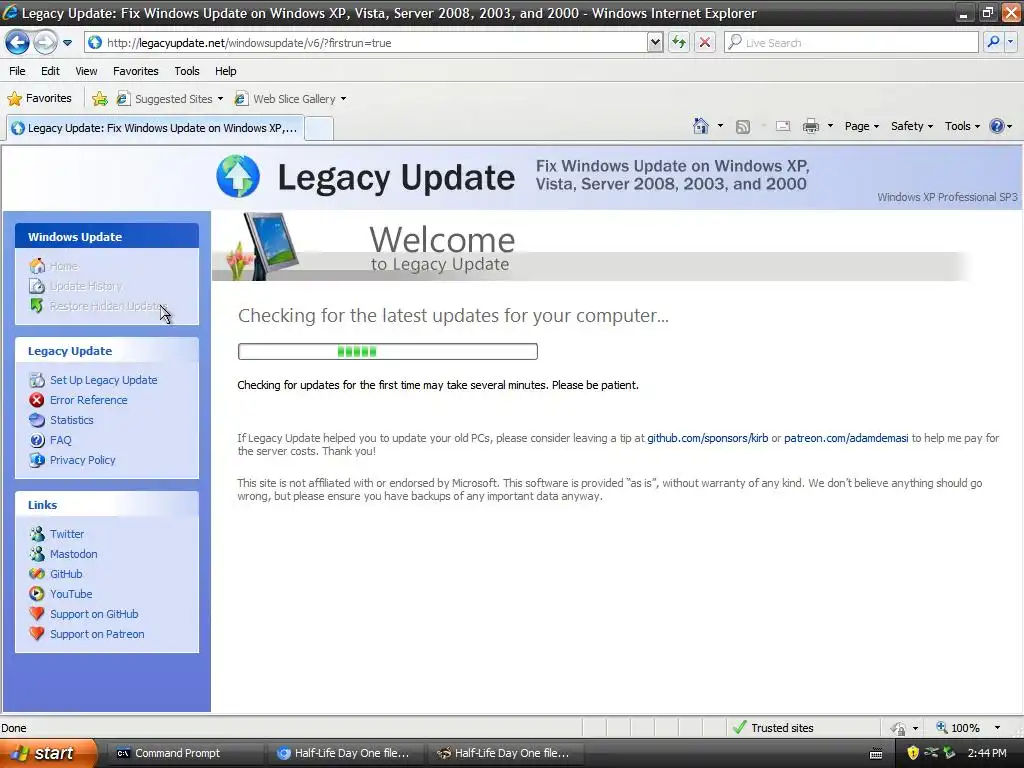Click the privacy report status bar icon
The width and height of the screenshot is (1024, 768).
899,728
